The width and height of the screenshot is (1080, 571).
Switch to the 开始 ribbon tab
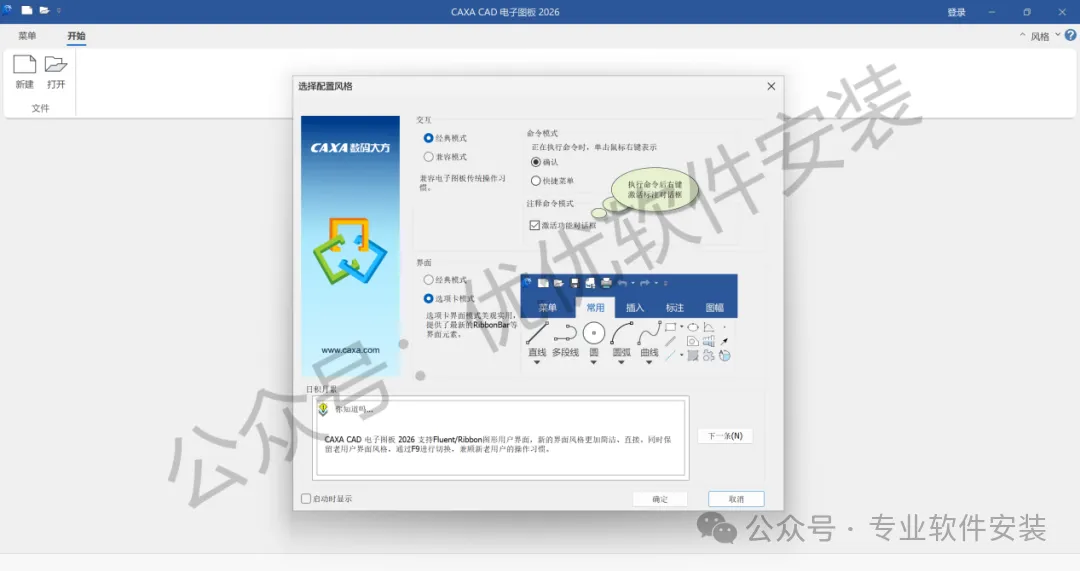[76, 36]
